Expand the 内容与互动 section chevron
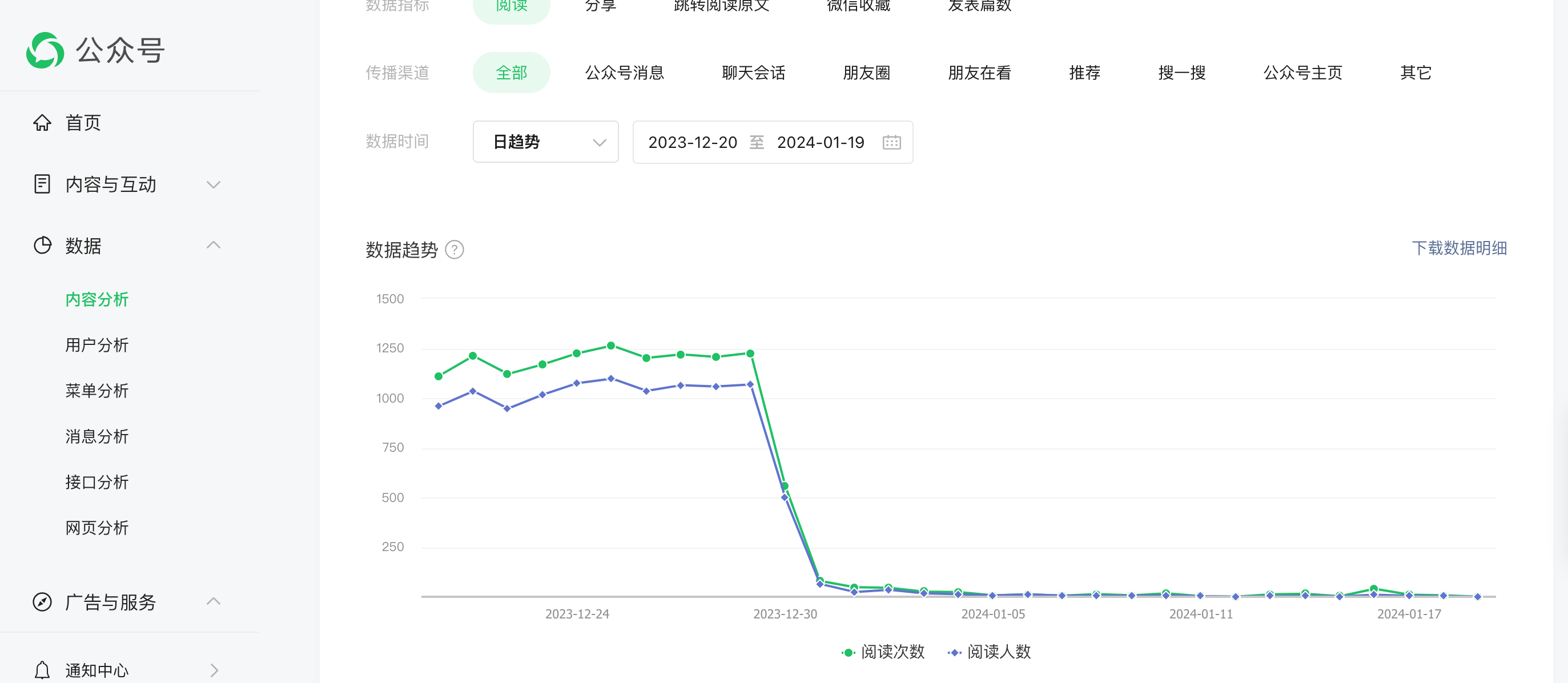 [213, 184]
